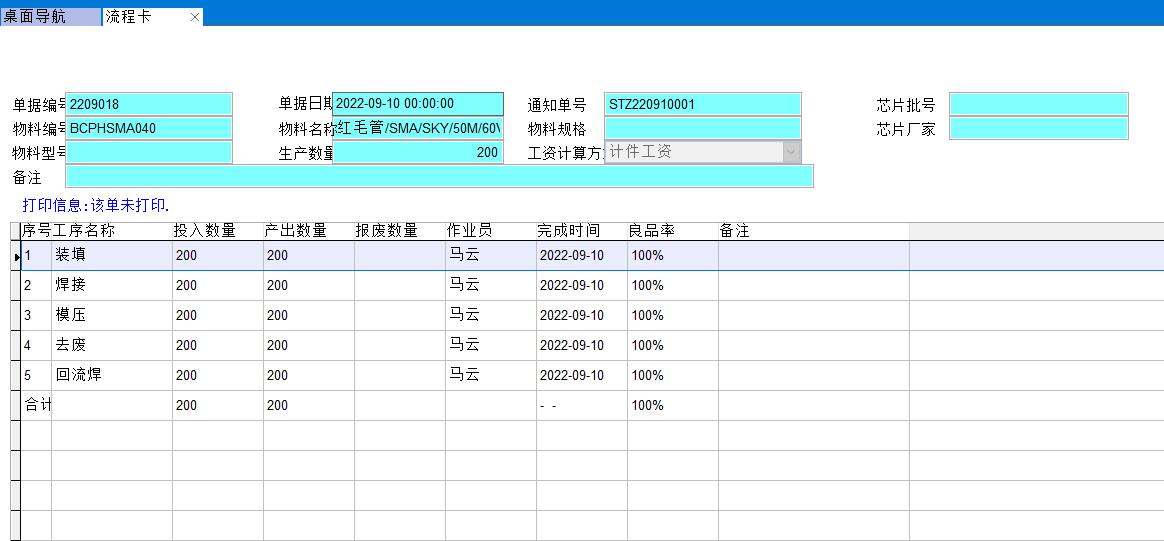The image size is (1164, 541).
Task: Close the 流程卡 tab with its X
Action: coord(195,17)
